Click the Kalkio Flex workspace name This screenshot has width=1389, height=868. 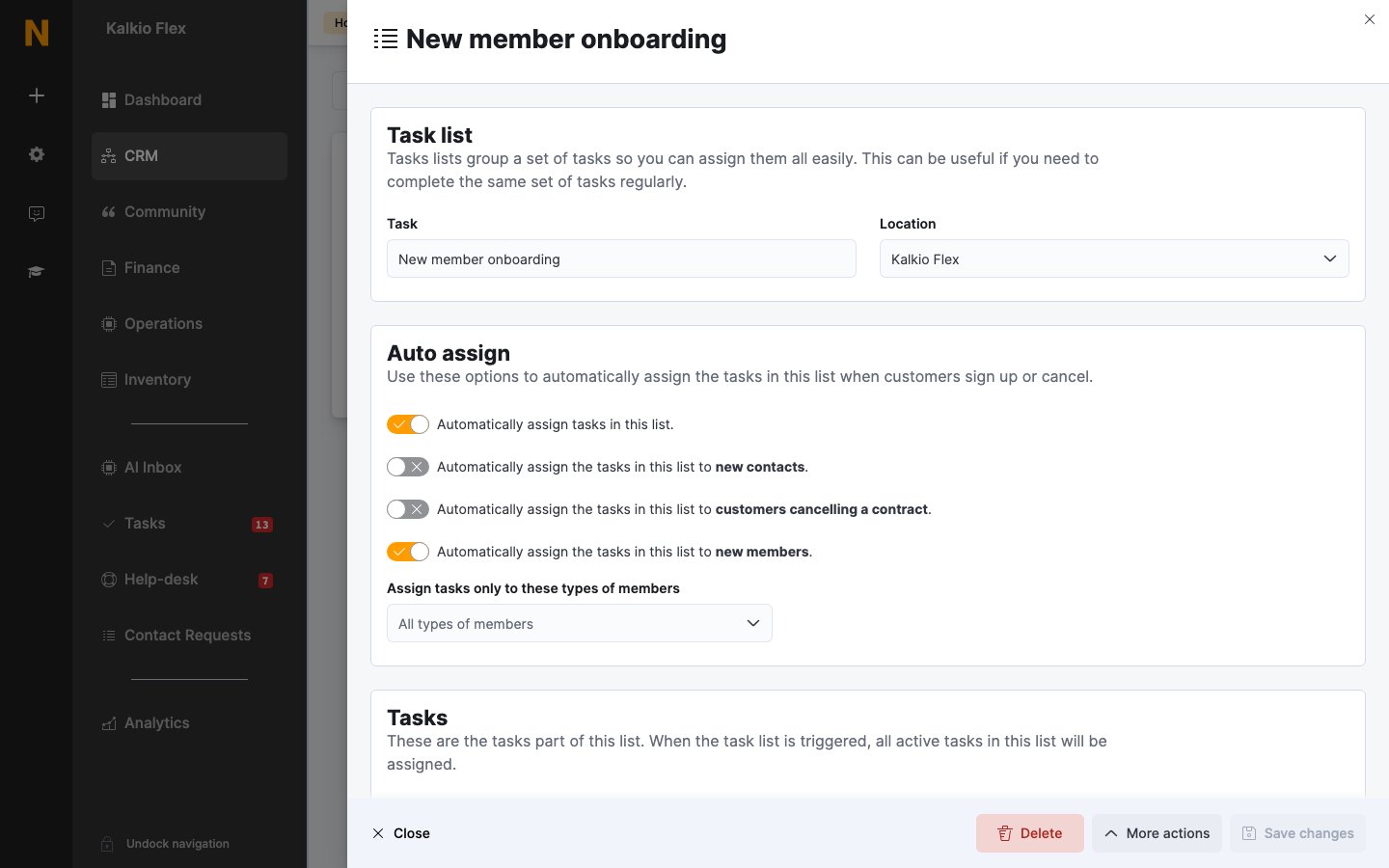[x=146, y=29]
